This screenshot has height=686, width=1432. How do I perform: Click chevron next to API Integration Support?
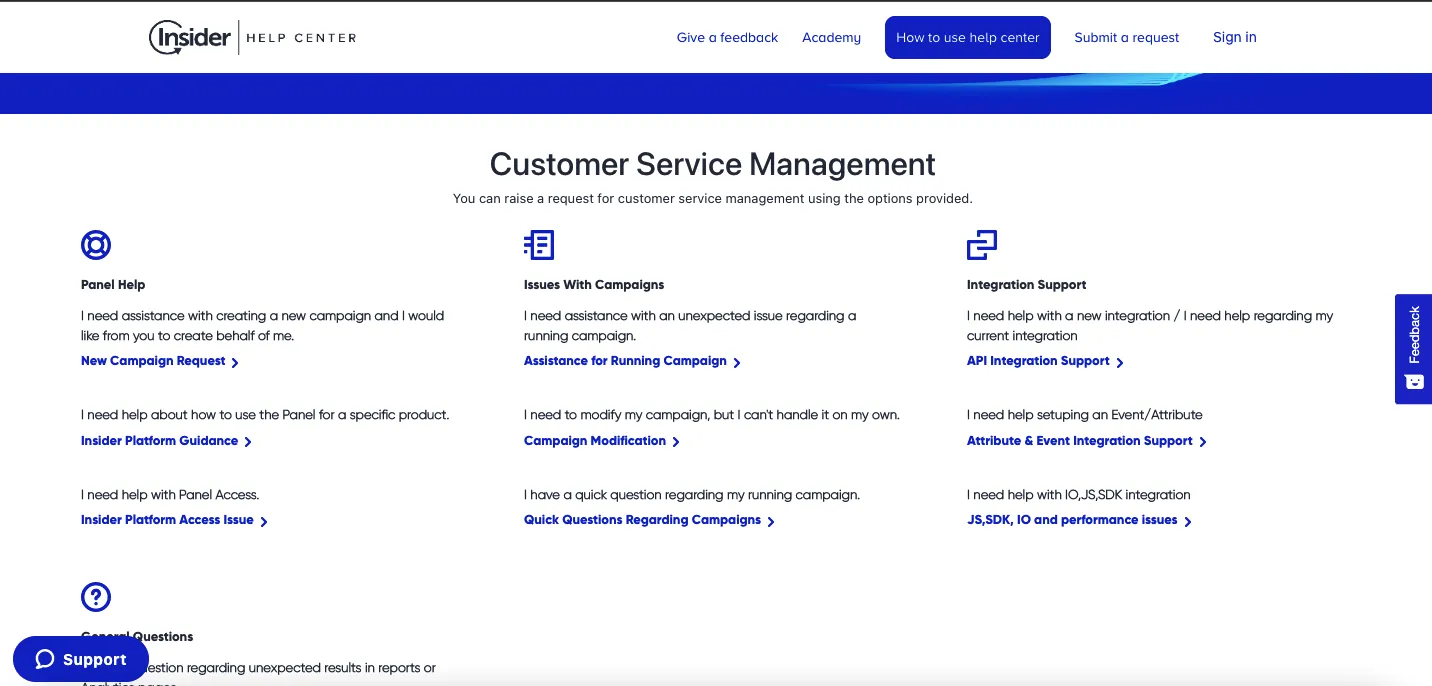[1120, 362]
